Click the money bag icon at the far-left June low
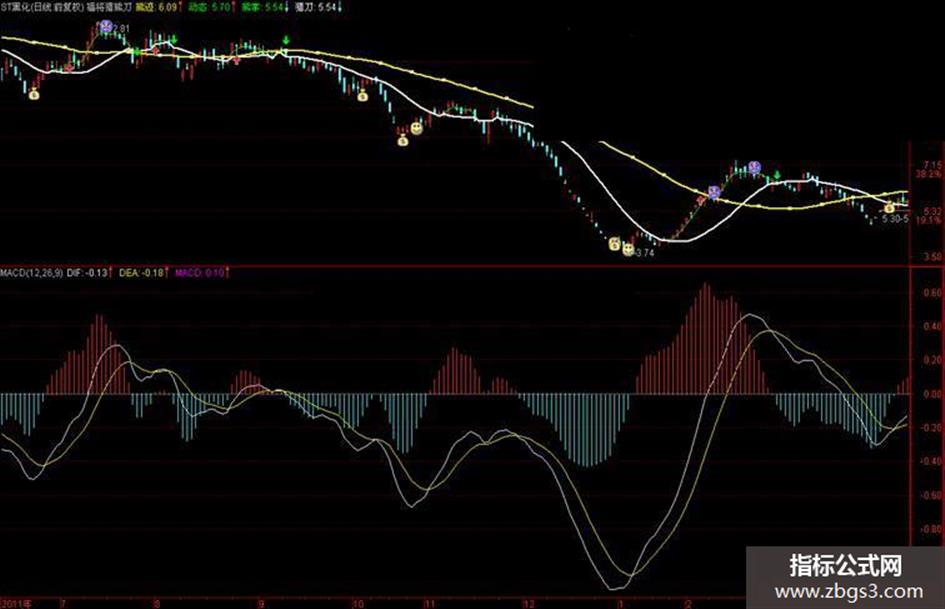This screenshot has width=945, height=609. tap(34, 93)
